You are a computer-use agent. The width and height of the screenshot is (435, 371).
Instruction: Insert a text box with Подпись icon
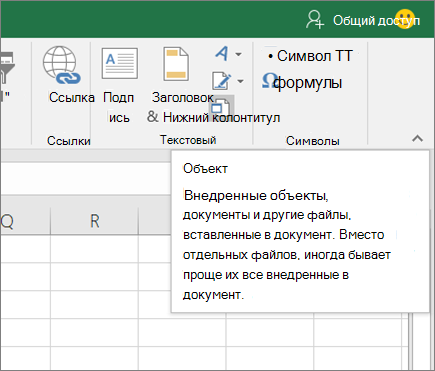tap(120, 63)
